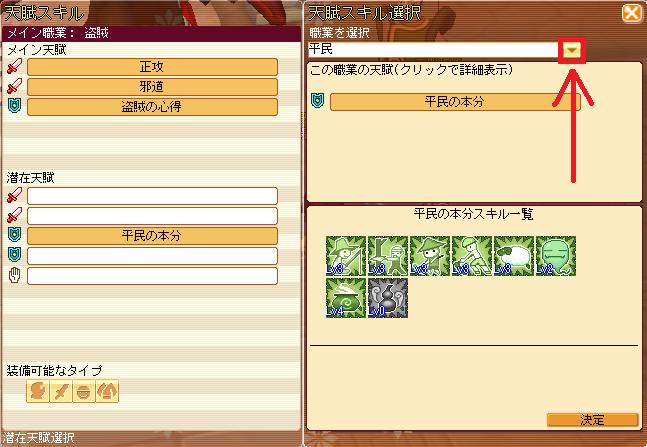Open the 職業を選択 dropdown arrow

click(572, 50)
